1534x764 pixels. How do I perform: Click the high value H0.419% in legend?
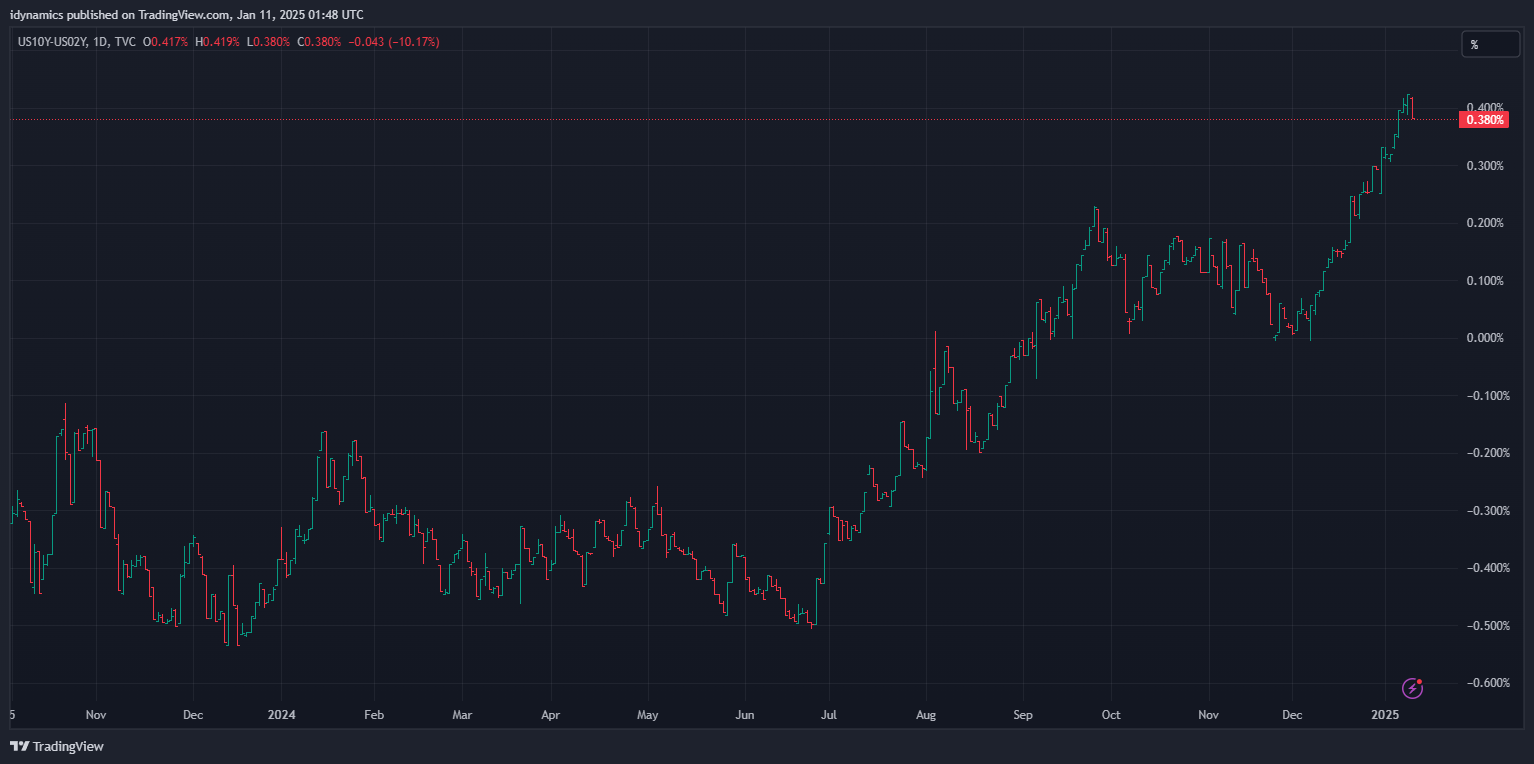pyautogui.click(x=218, y=42)
